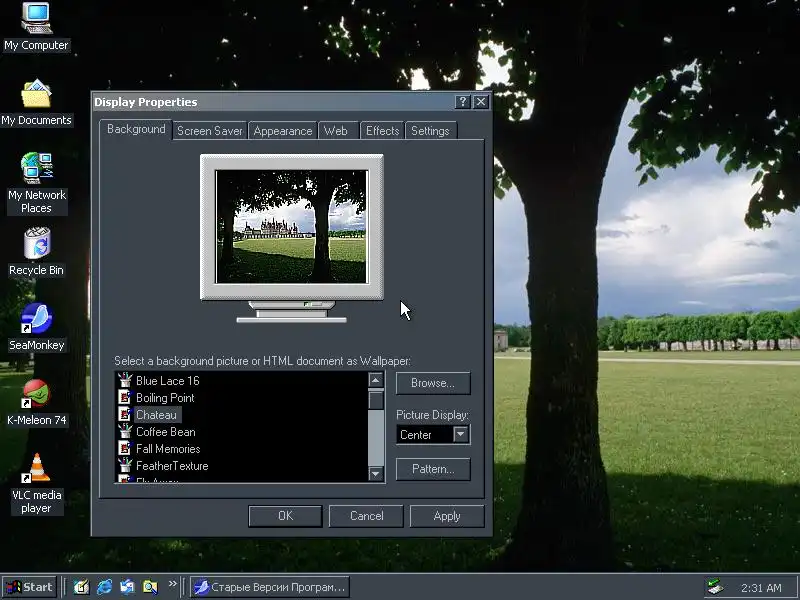Launch K-Meleon 74 desktop shortcut
The width and height of the screenshot is (800, 600).
(36, 403)
